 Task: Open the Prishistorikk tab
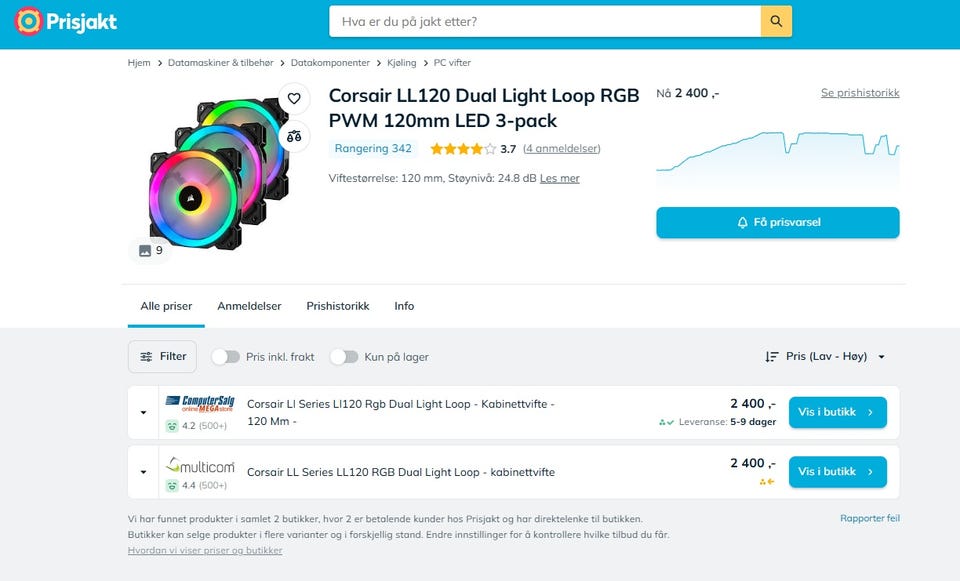click(x=337, y=306)
